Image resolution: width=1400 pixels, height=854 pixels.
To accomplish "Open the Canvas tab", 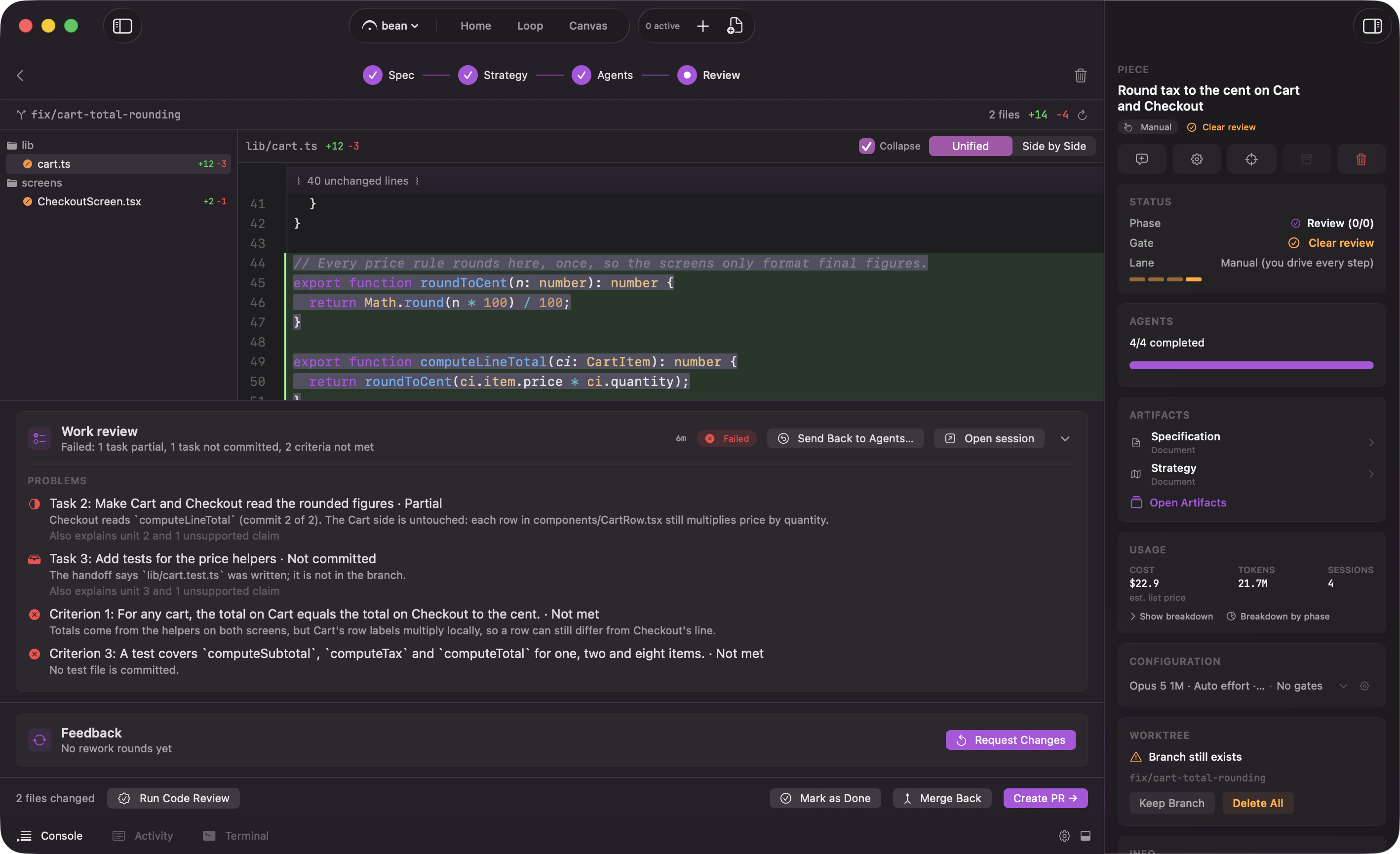I will click(588, 26).
